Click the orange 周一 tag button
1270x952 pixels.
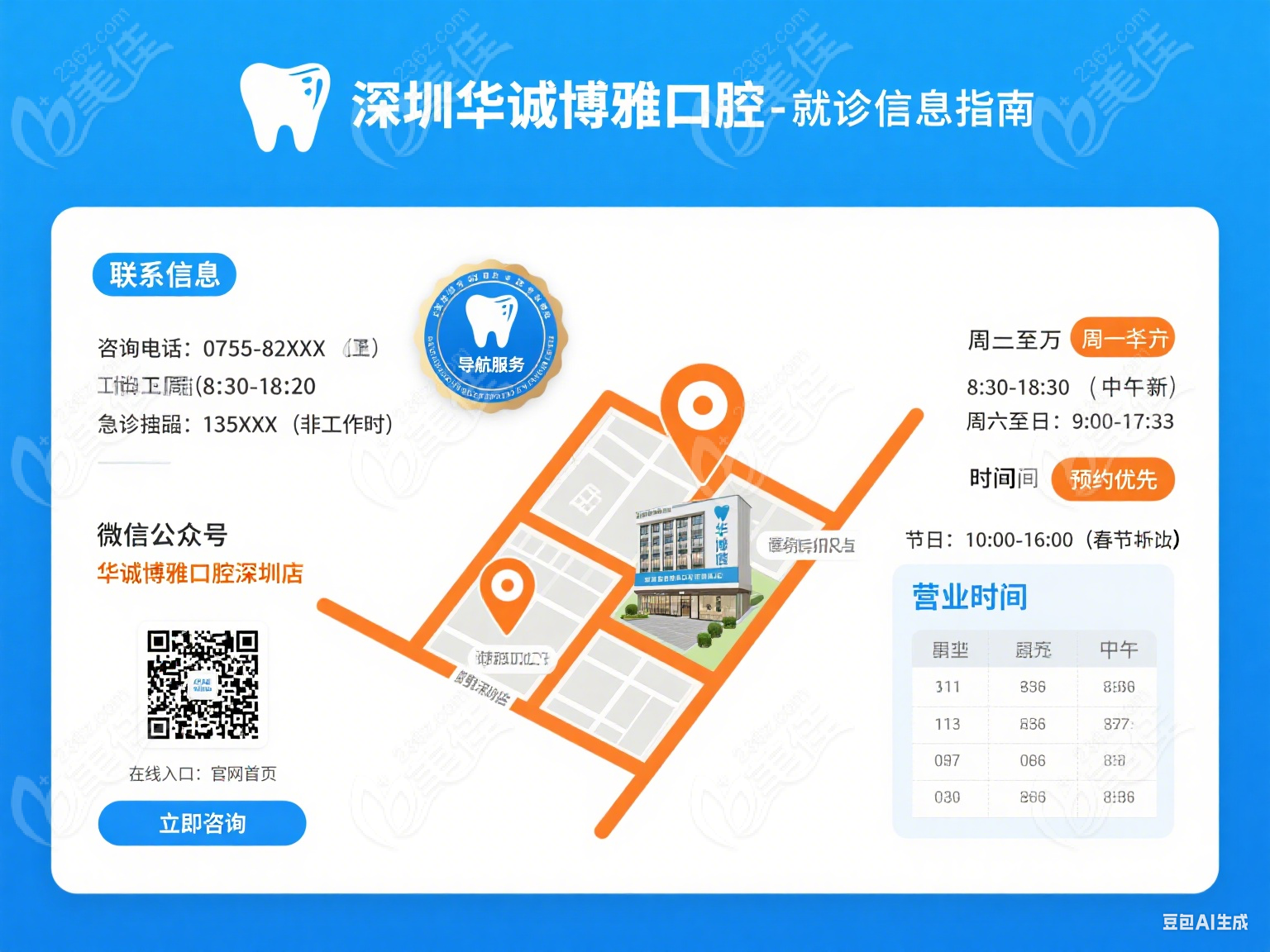coord(1123,338)
